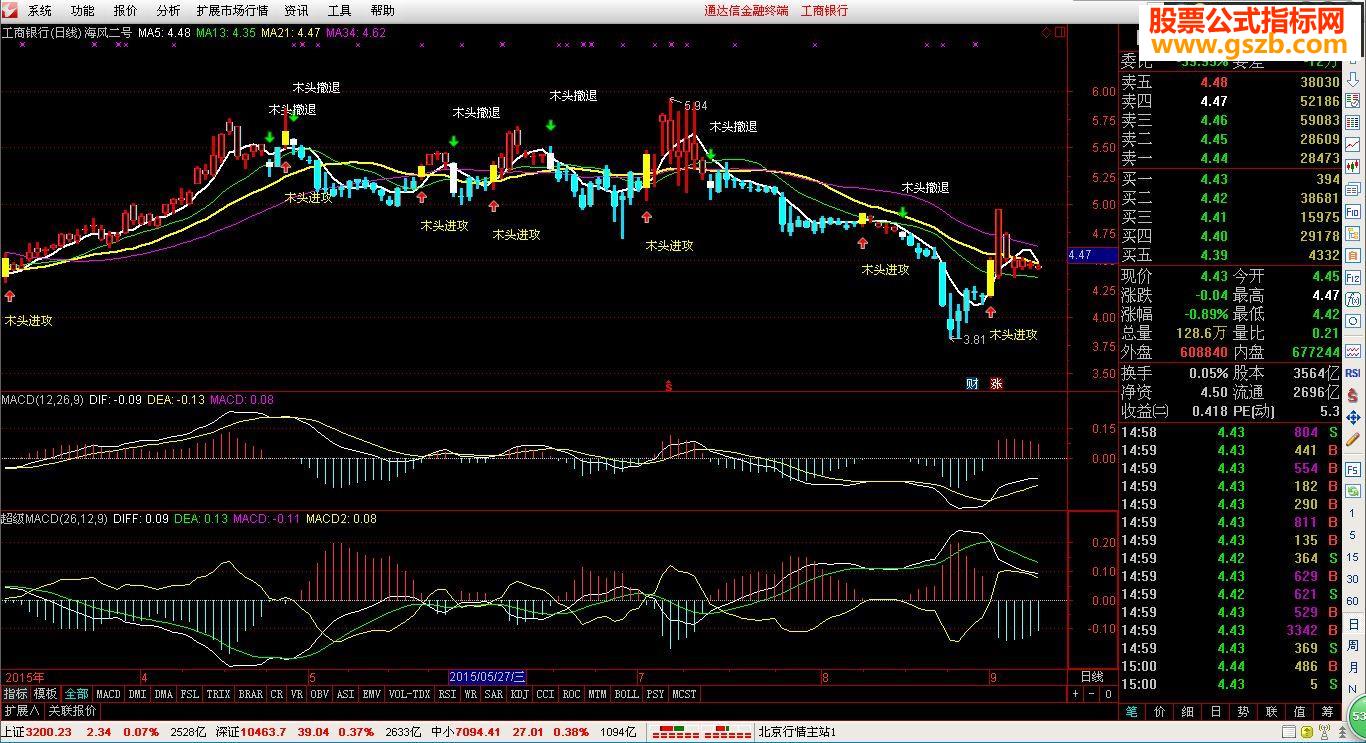Click the 日线 period button
The image size is (1366, 743).
tap(1092, 677)
